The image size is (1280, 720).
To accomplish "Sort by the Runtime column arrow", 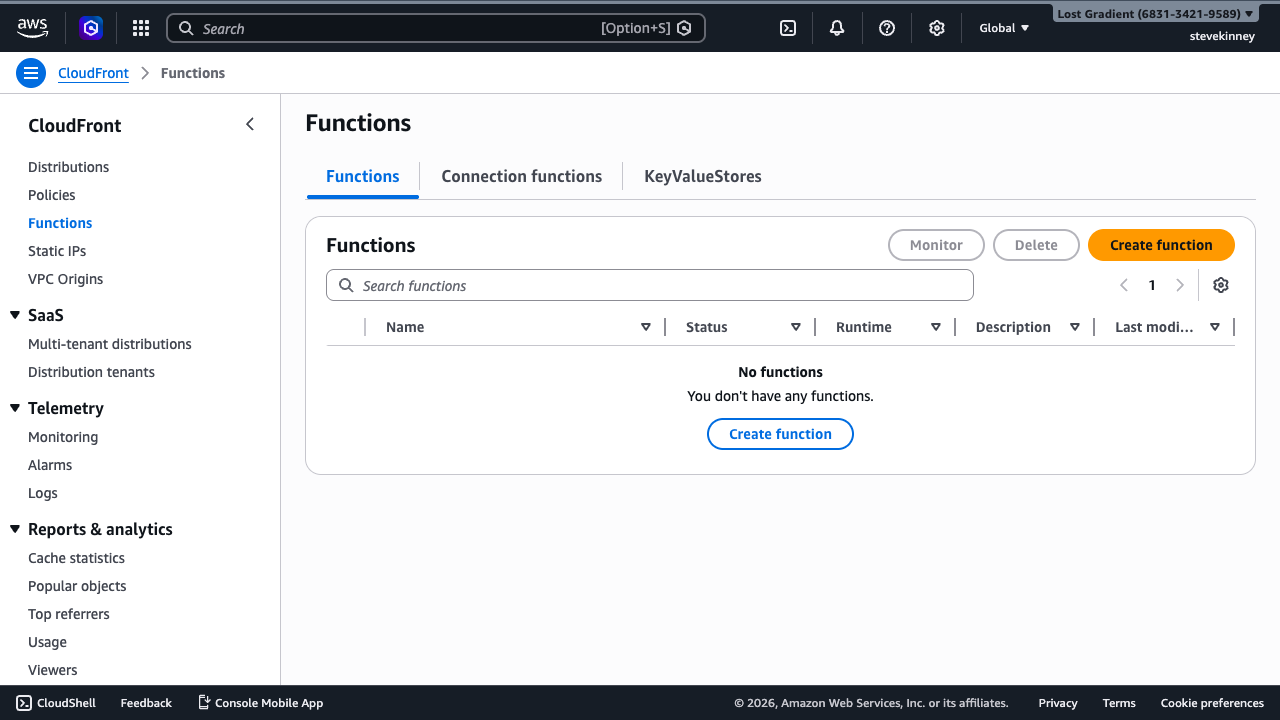I will (936, 327).
